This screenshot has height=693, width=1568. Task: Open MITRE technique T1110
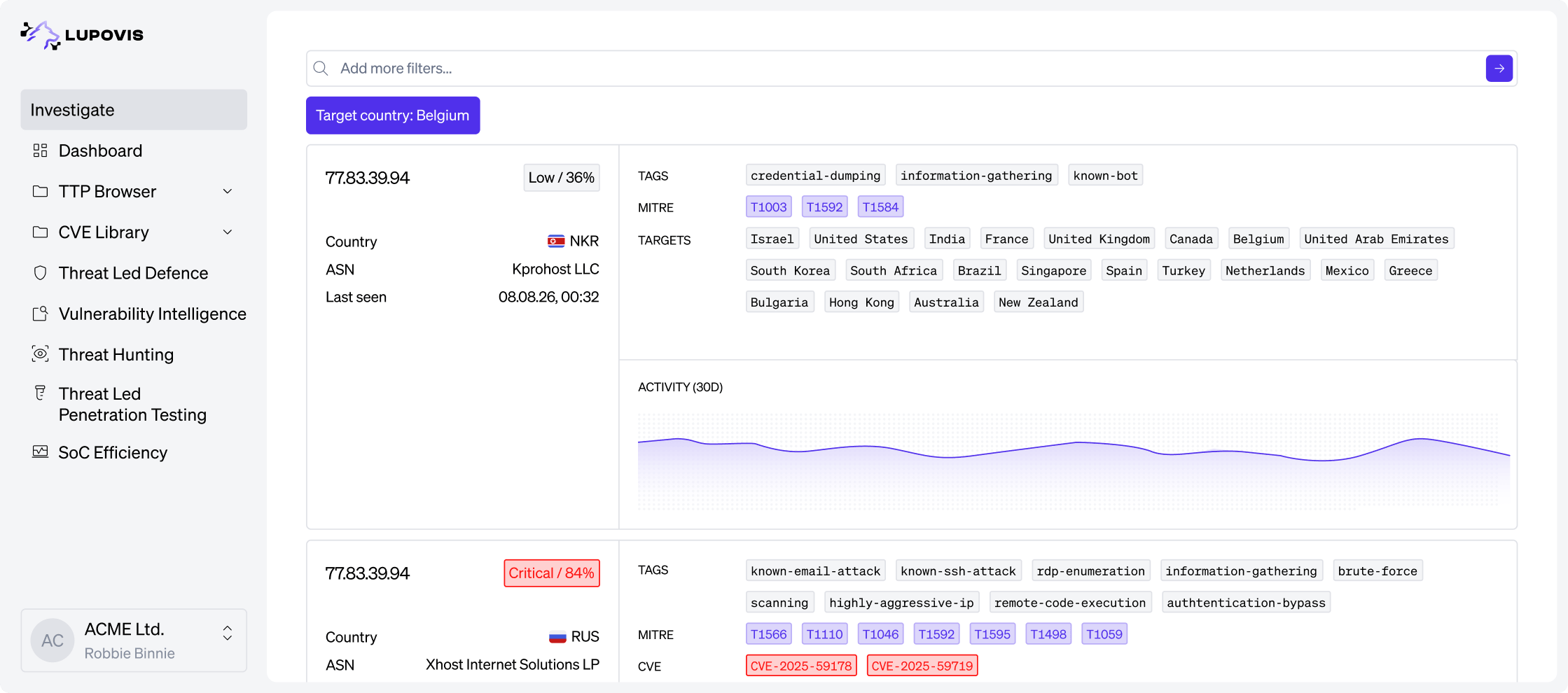click(x=825, y=634)
